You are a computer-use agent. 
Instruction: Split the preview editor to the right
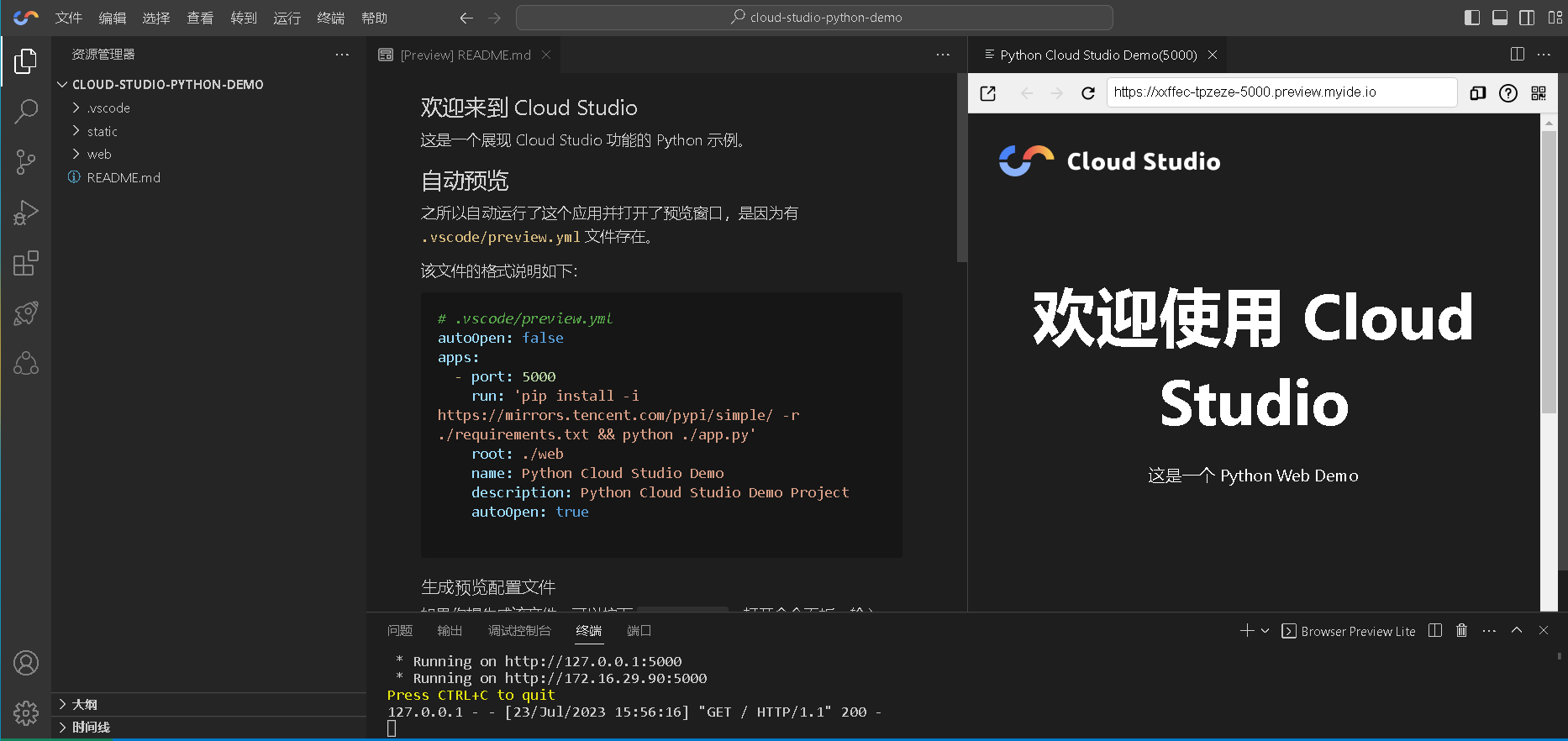pos(1518,55)
